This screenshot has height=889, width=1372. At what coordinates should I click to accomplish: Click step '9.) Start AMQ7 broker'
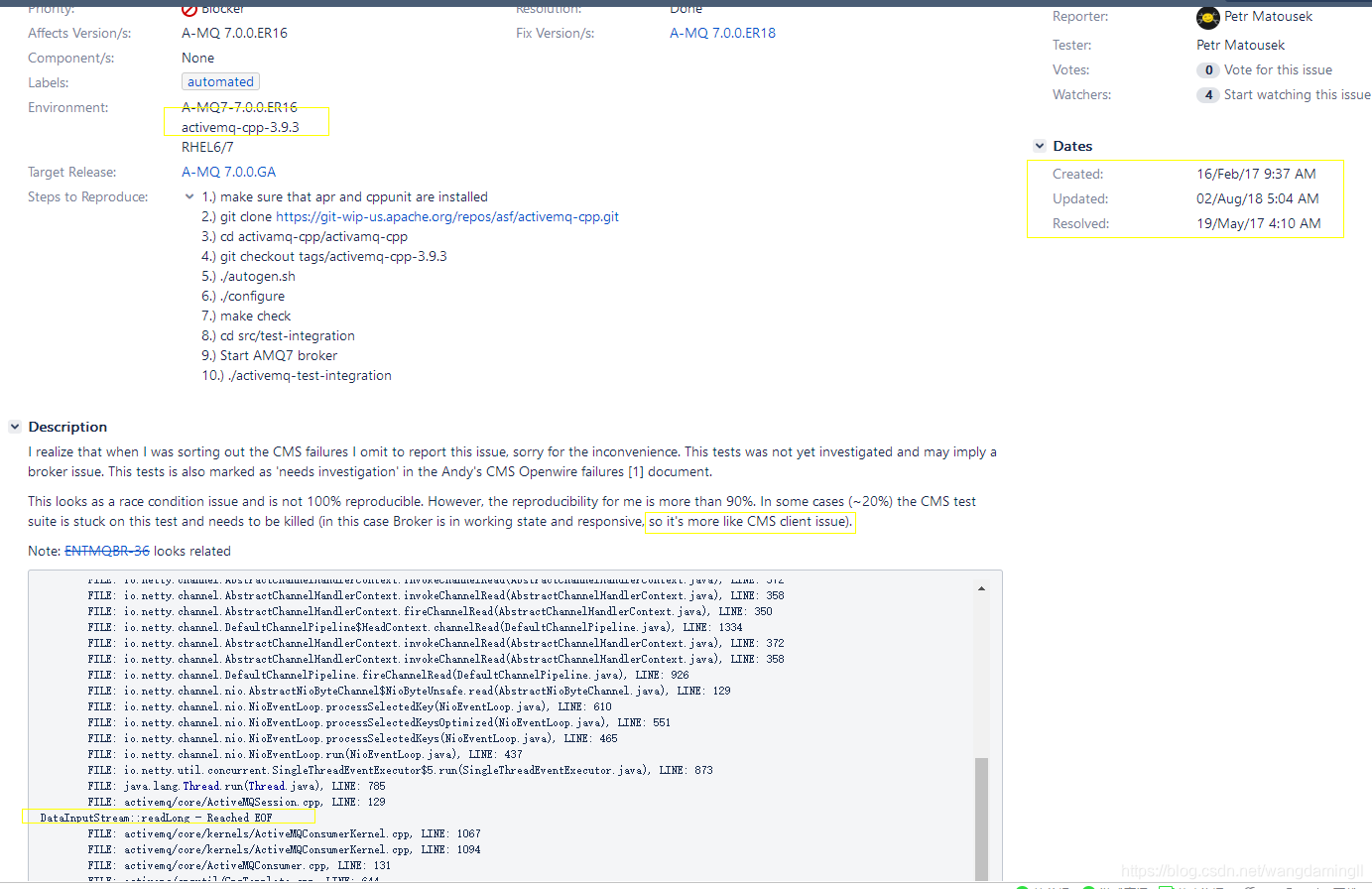tap(269, 355)
